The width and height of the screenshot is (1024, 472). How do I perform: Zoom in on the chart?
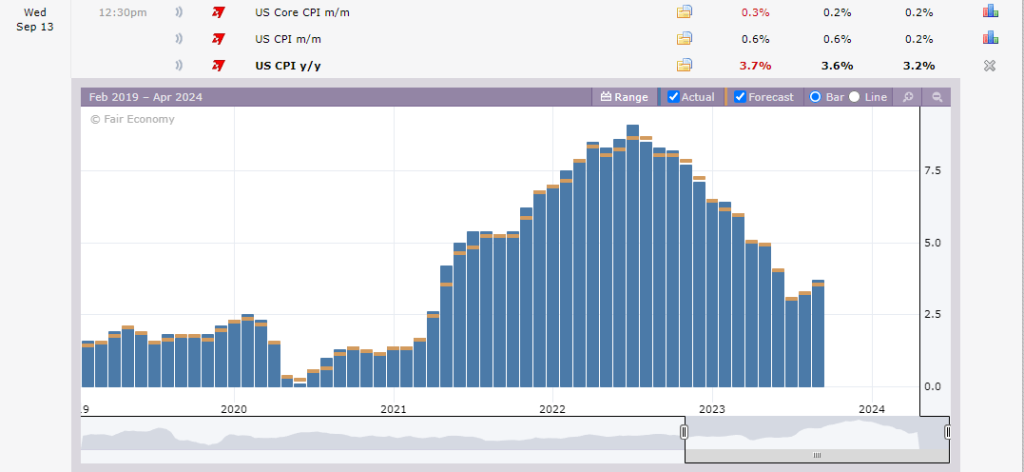pyautogui.click(x=908, y=97)
